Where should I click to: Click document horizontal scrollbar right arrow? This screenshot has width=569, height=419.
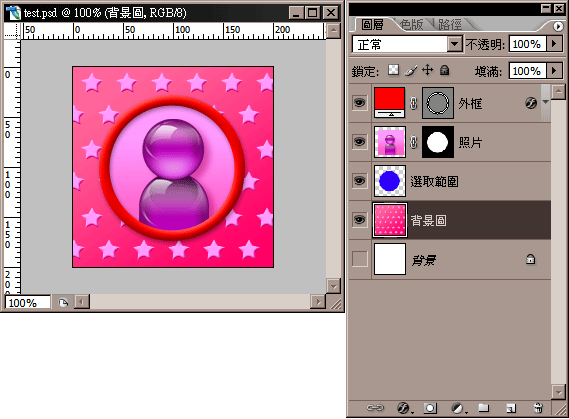click(x=318, y=301)
